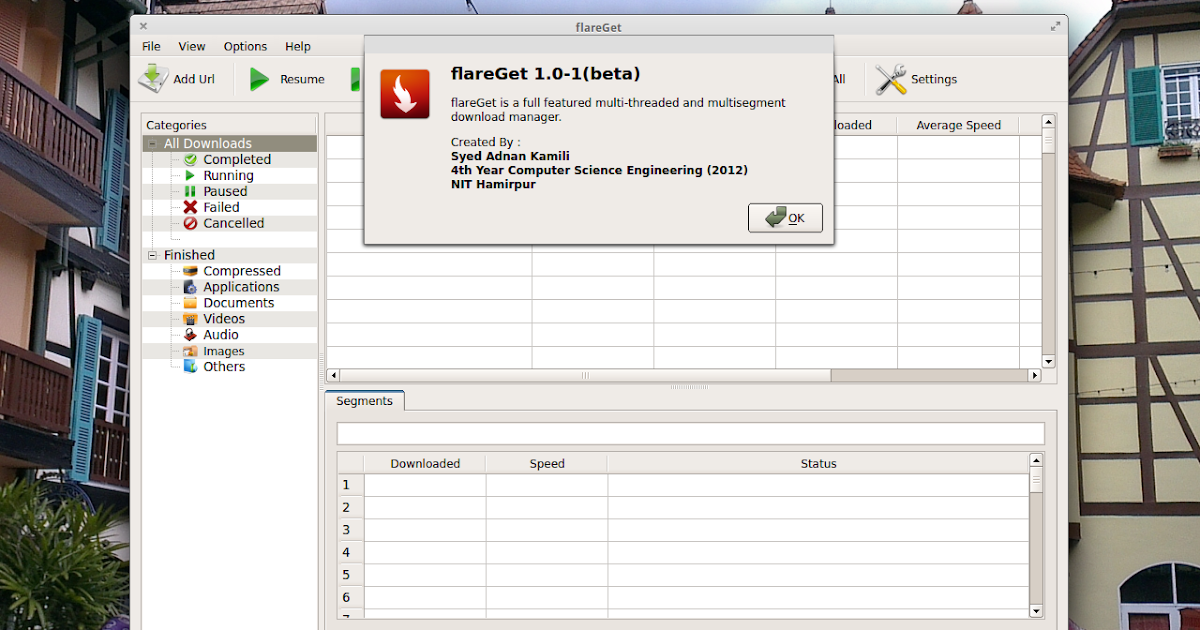Click the Average Speed column header
This screenshot has height=630, width=1200.
[x=958, y=125]
